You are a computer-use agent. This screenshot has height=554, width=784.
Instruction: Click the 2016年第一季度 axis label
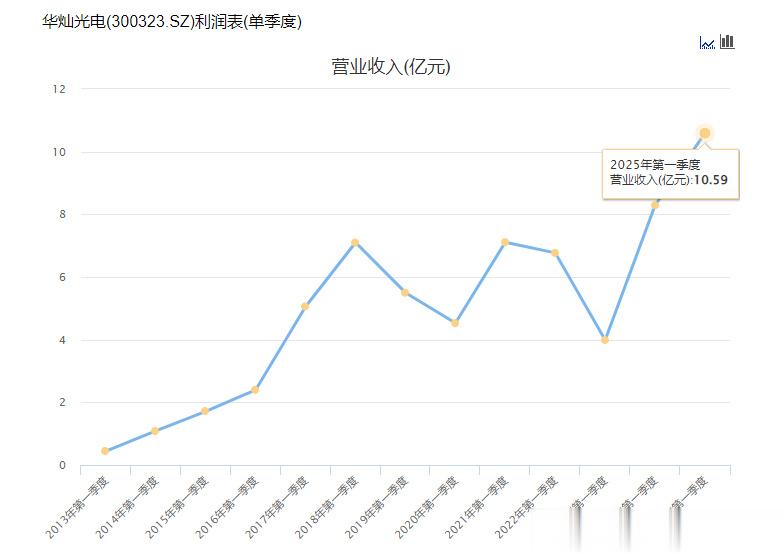228,508
